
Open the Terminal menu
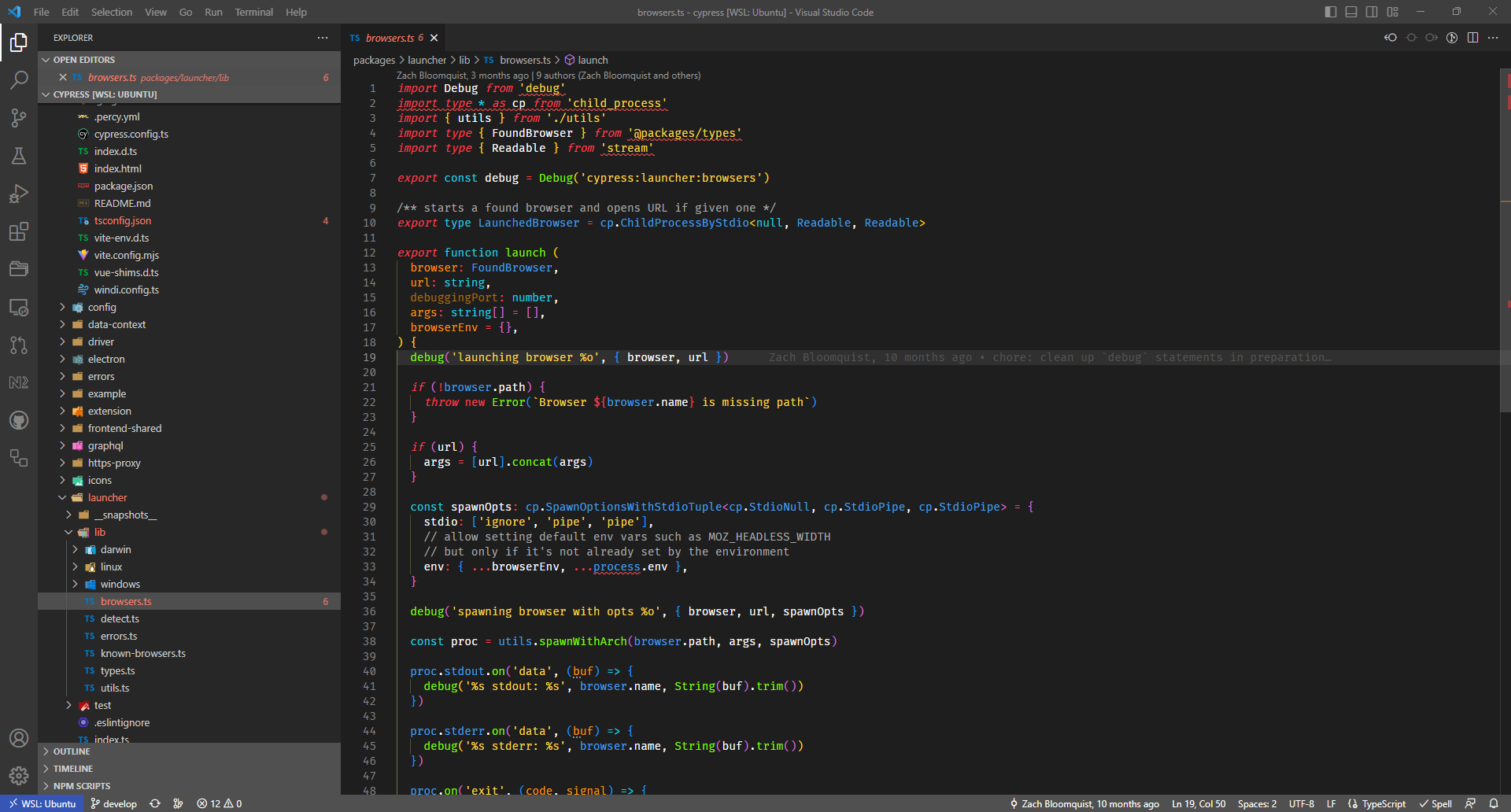[253, 12]
